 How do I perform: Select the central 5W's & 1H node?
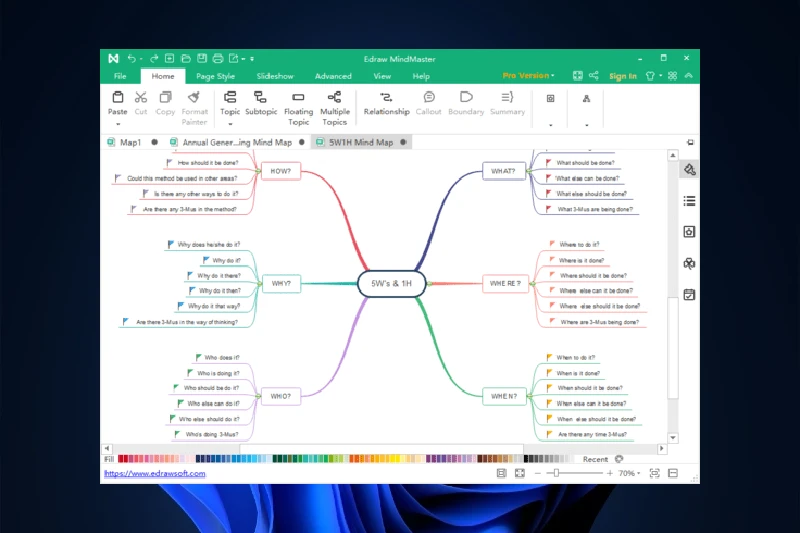[x=392, y=283]
